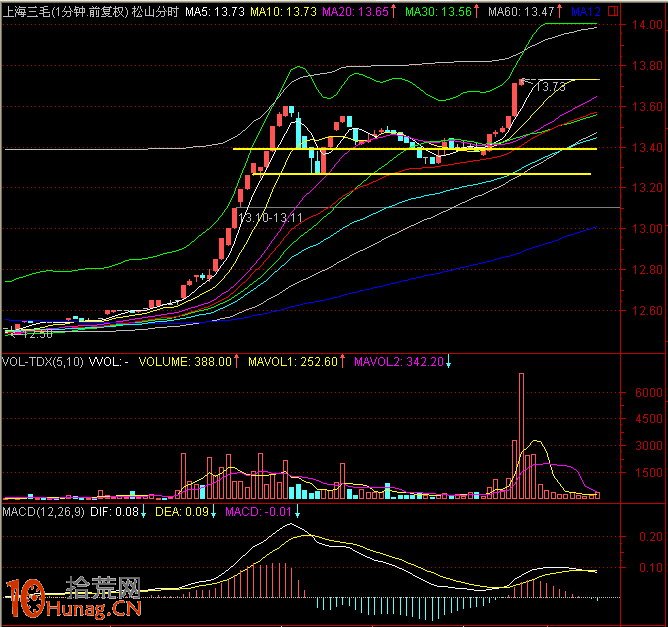668x627 pixels.
Task: Click the 6000 volume axis label
Action: click(x=649, y=393)
